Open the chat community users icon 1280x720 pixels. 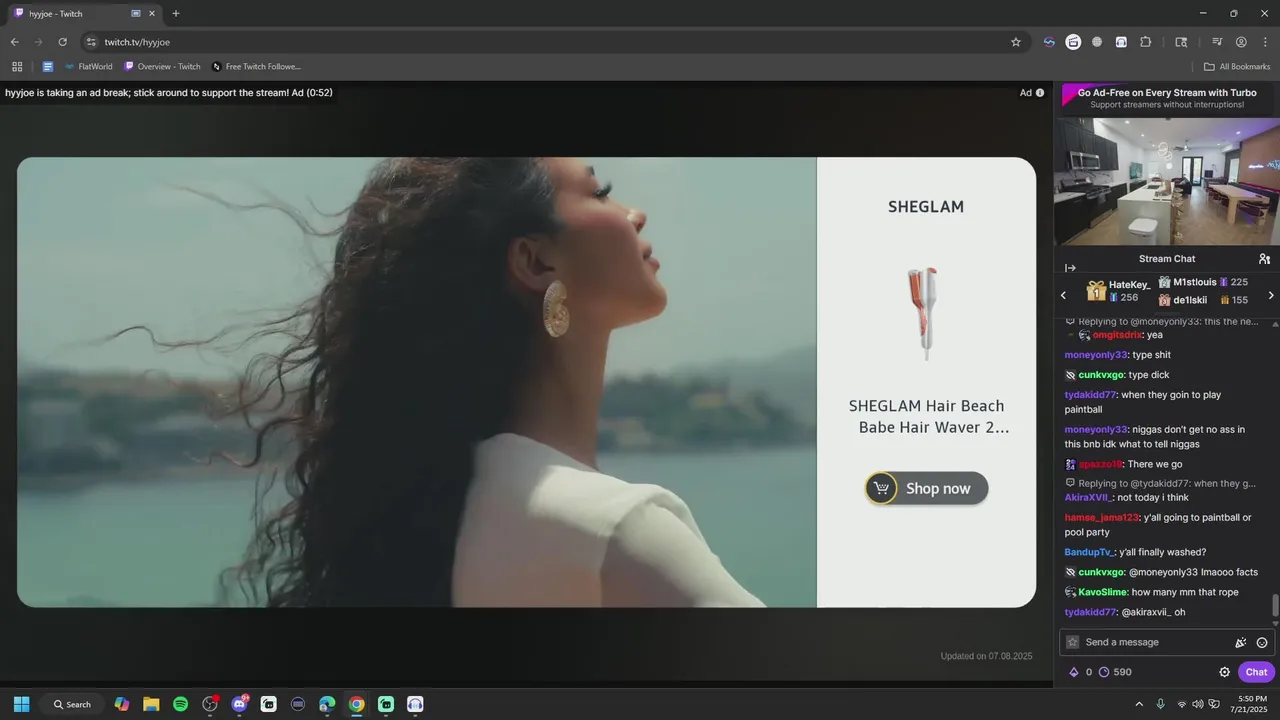1264,259
